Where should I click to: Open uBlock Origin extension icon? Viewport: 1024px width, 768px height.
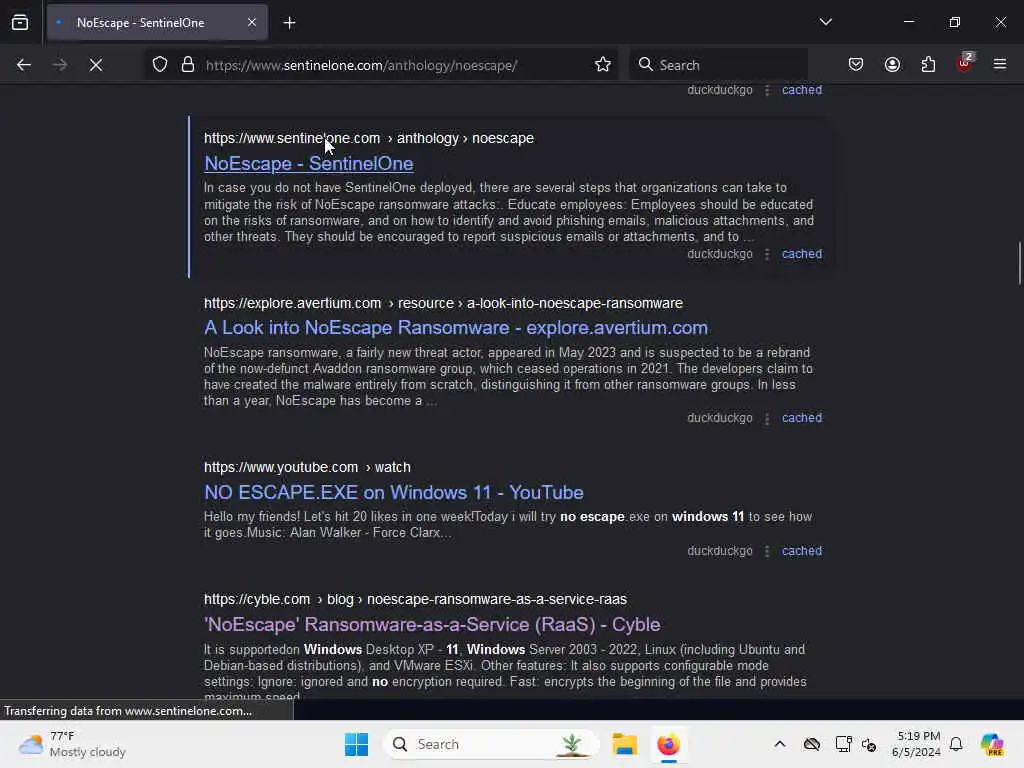[x=965, y=63]
